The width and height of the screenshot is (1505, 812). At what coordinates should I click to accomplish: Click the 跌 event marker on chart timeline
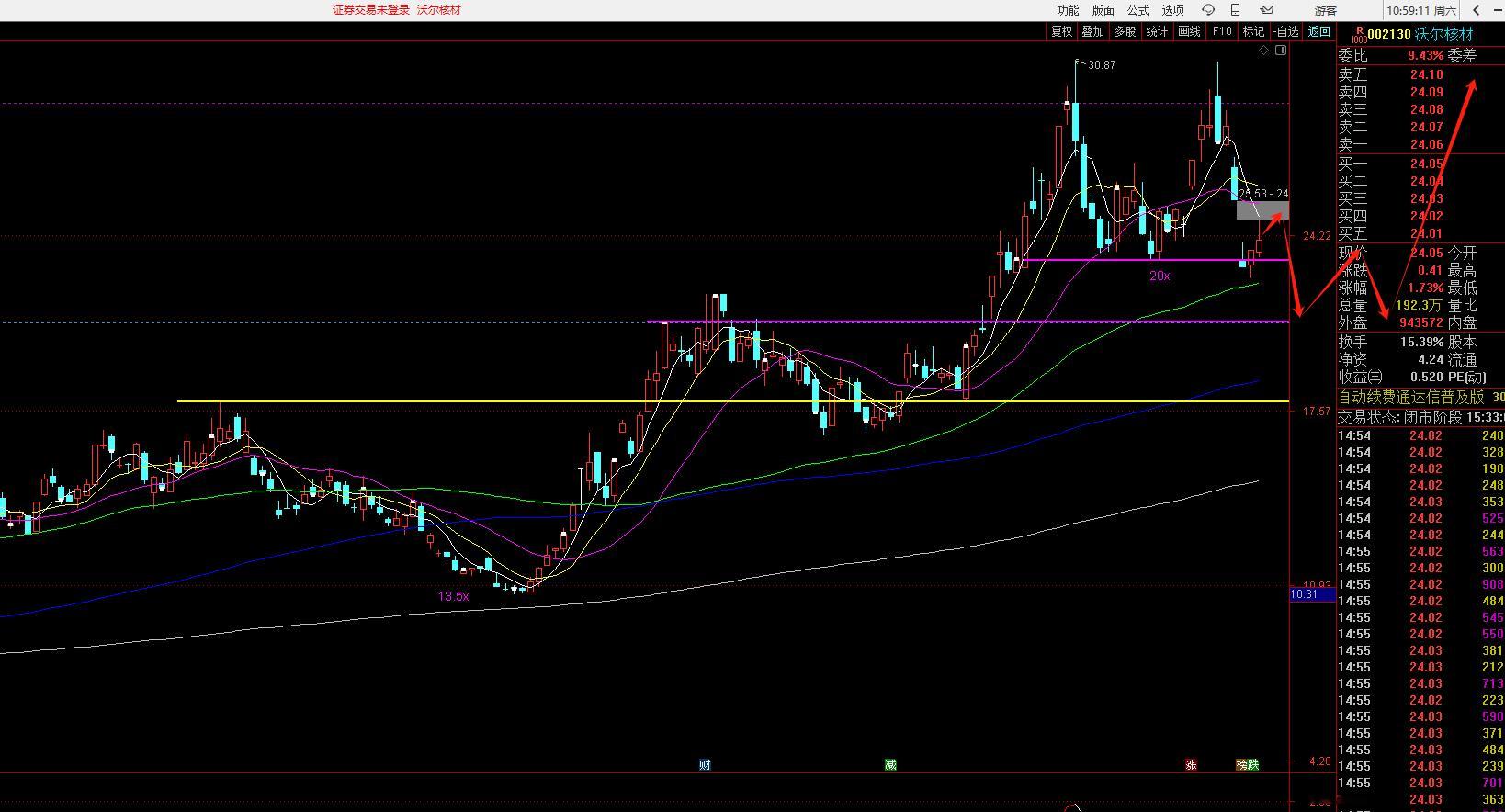coord(1253,764)
